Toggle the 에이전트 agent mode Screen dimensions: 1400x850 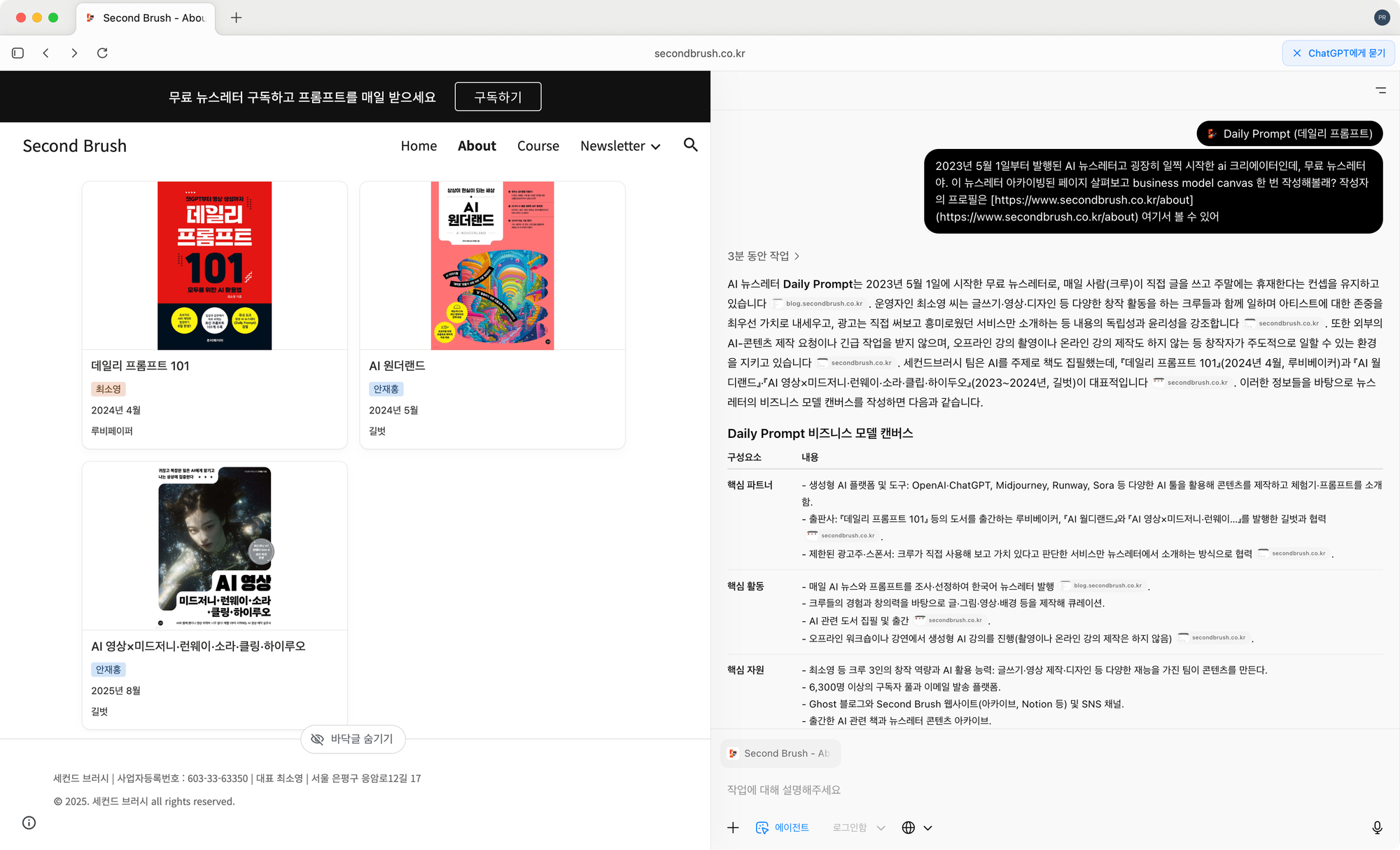(783, 828)
